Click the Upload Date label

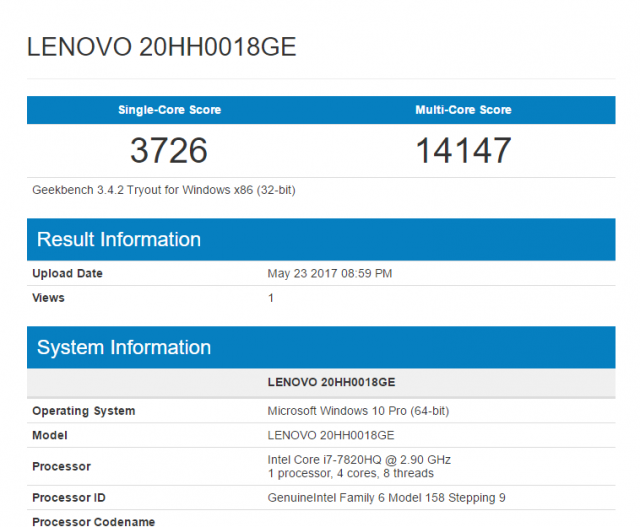click(x=67, y=274)
